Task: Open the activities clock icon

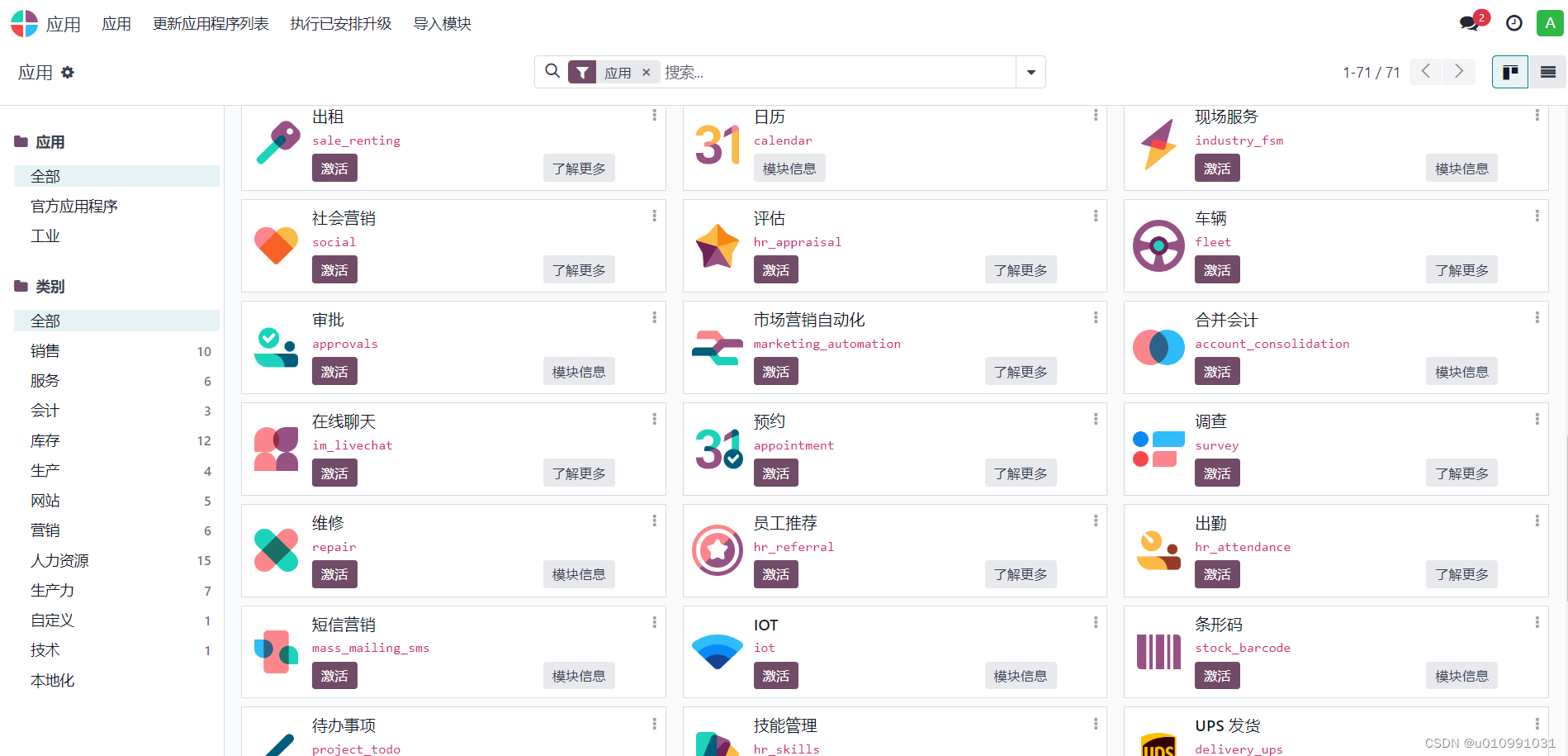Action: 1514,23
